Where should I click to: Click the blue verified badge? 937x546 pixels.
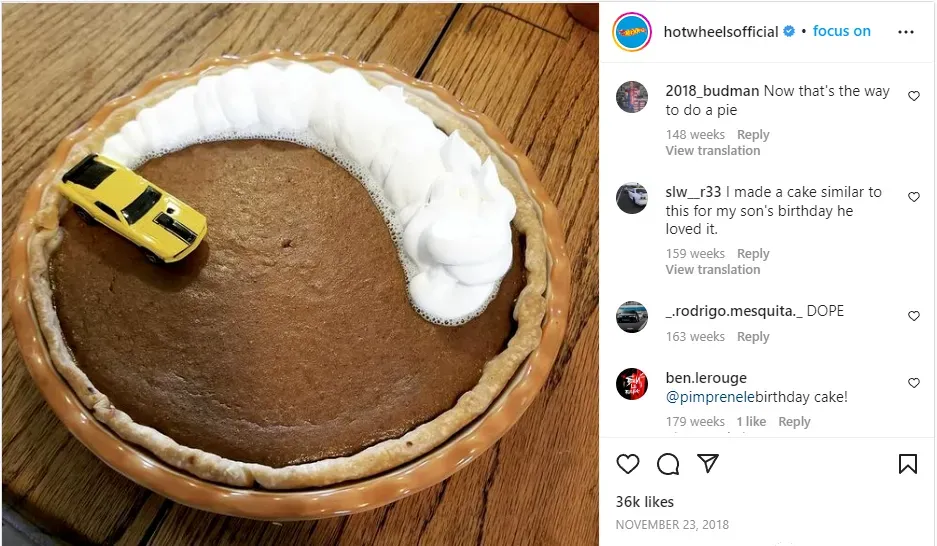pyautogui.click(x=789, y=31)
